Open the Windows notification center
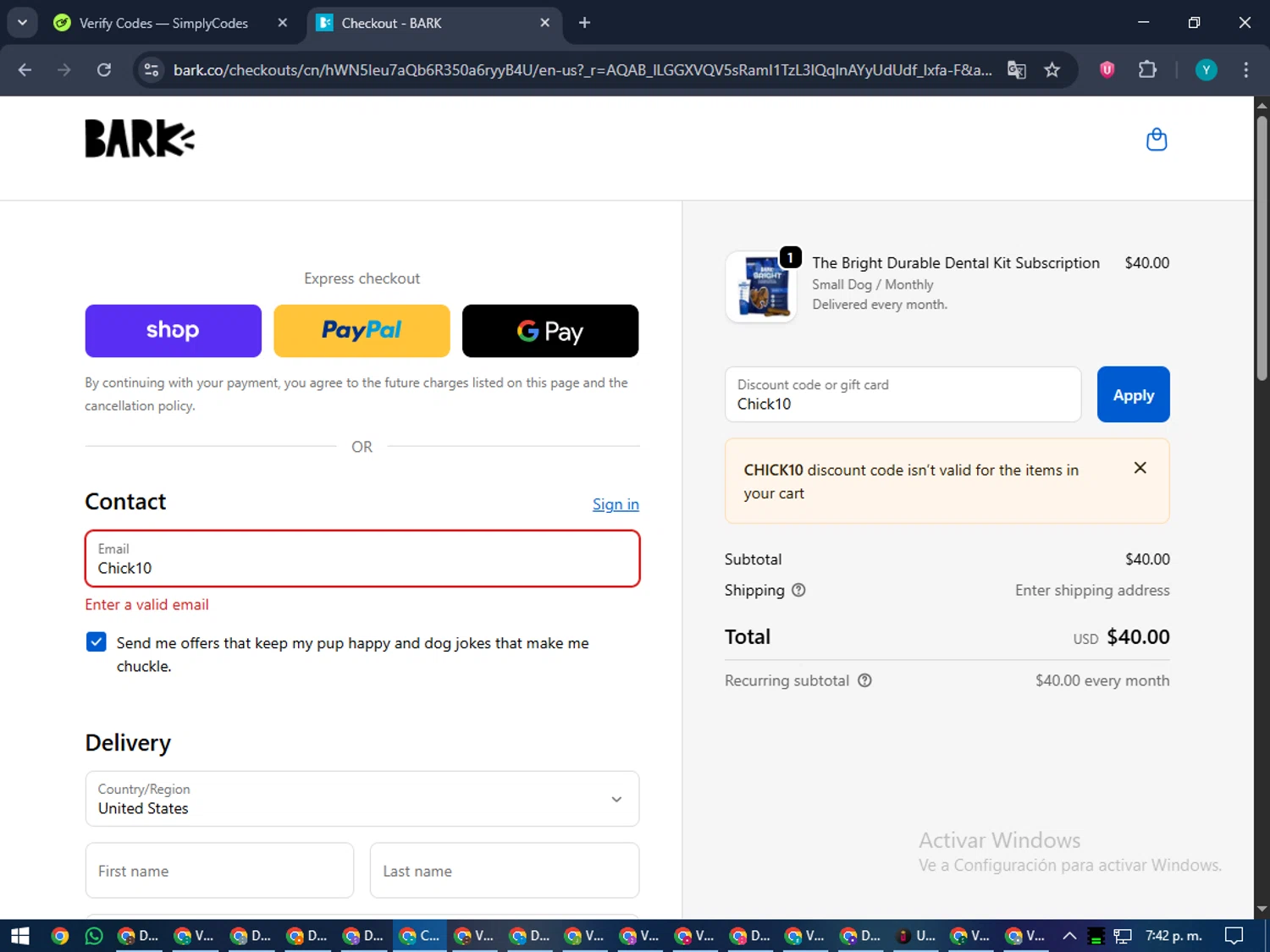This screenshot has width=1270, height=952. pyautogui.click(x=1234, y=935)
